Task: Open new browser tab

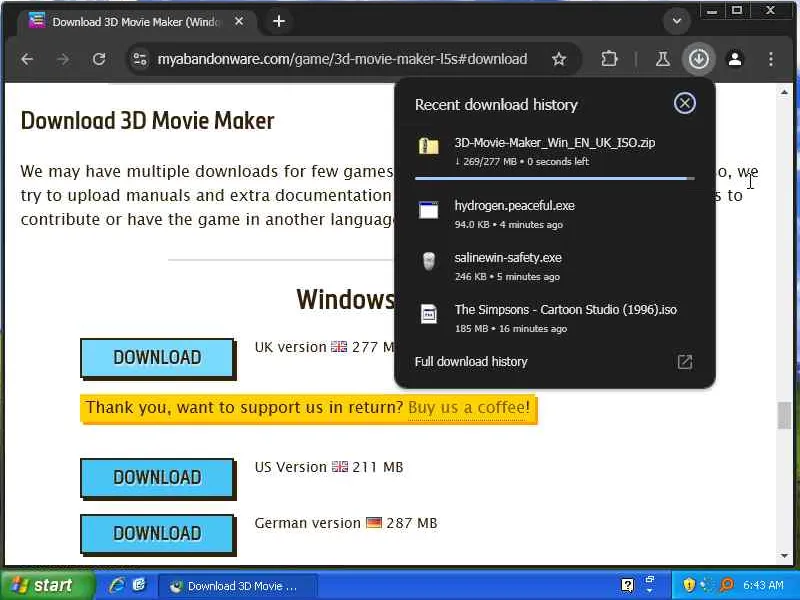Action: [x=279, y=21]
